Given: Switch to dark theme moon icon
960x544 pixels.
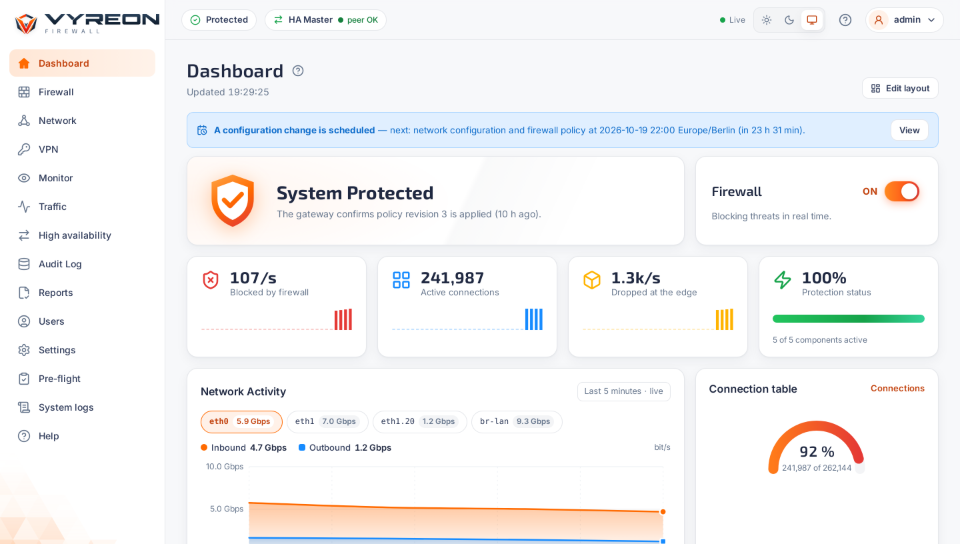Looking at the screenshot, I should point(789,20).
